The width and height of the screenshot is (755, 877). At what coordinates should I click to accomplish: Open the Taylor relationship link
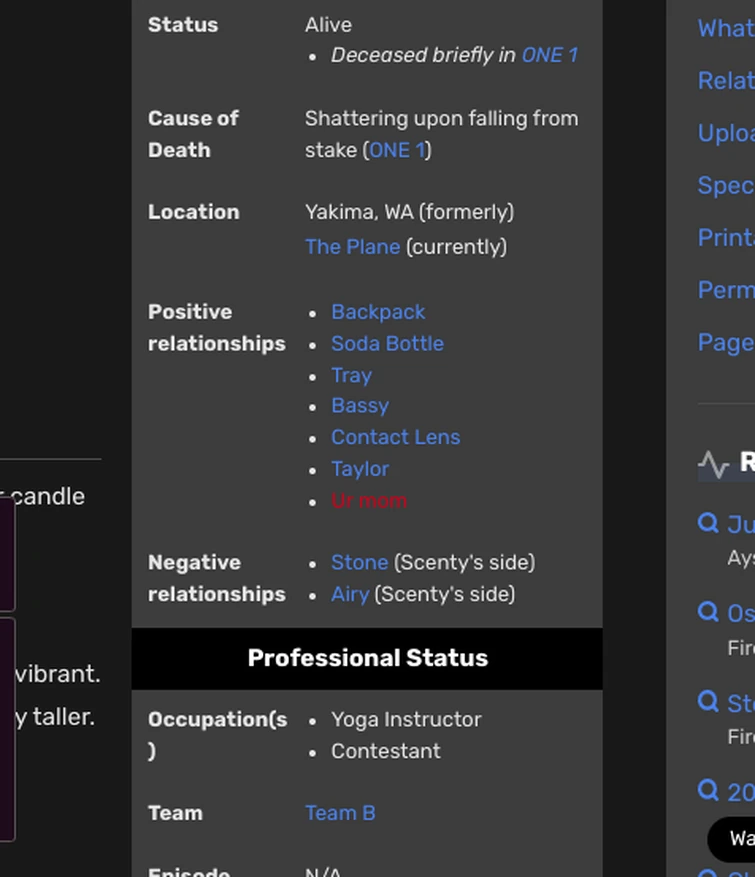(360, 468)
